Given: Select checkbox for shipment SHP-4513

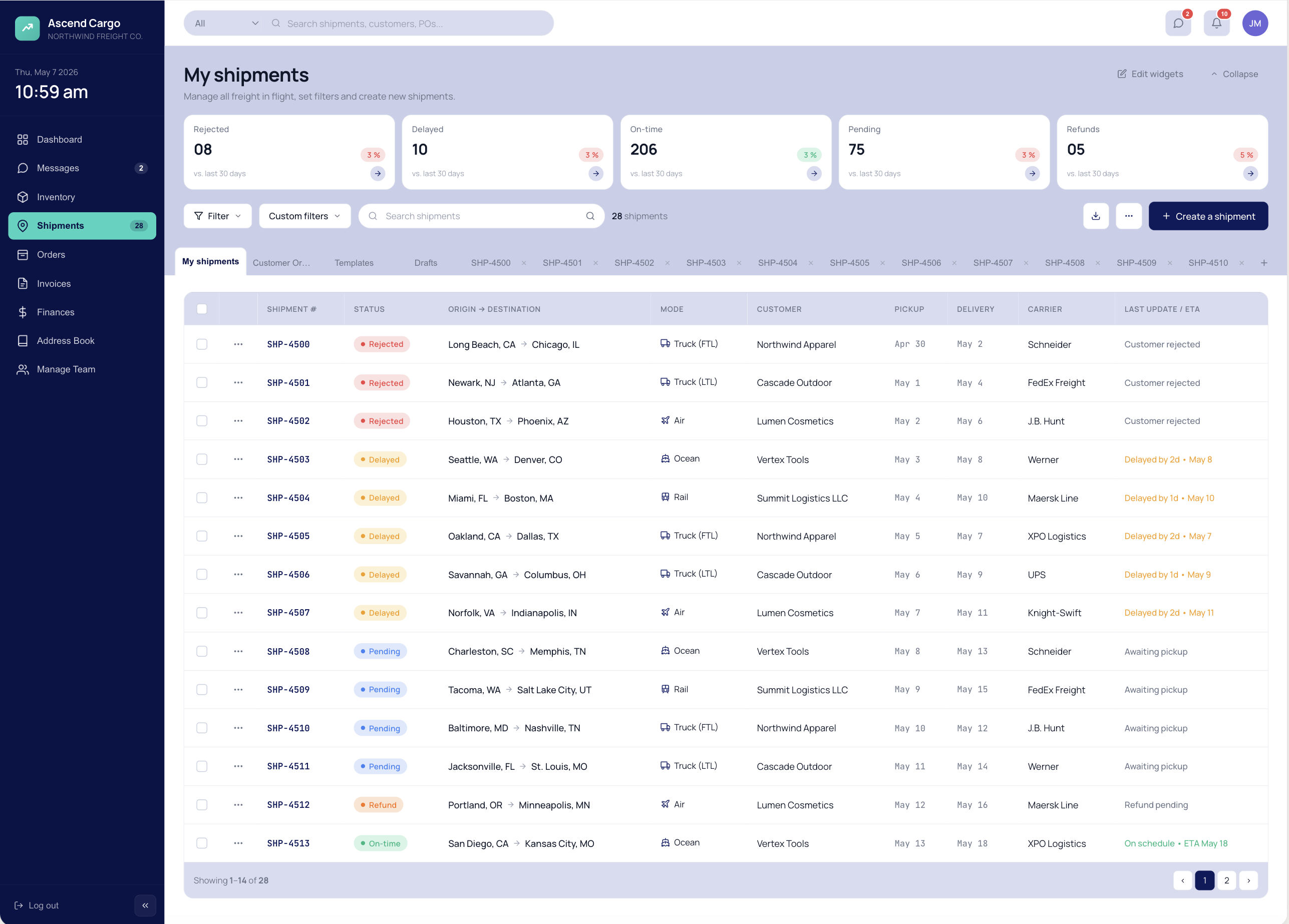Looking at the screenshot, I should point(202,843).
